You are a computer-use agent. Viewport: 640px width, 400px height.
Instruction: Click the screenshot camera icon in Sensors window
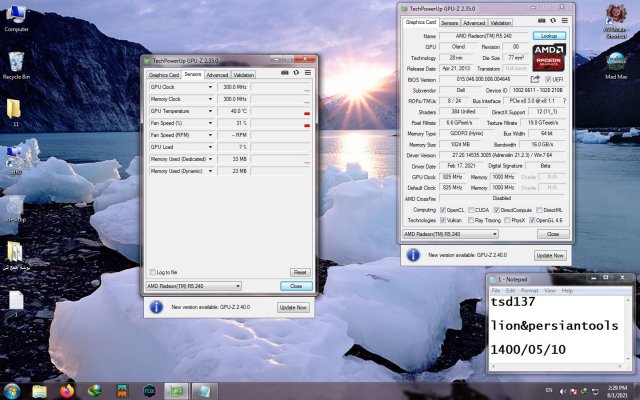pyautogui.click(x=284, y=74)
